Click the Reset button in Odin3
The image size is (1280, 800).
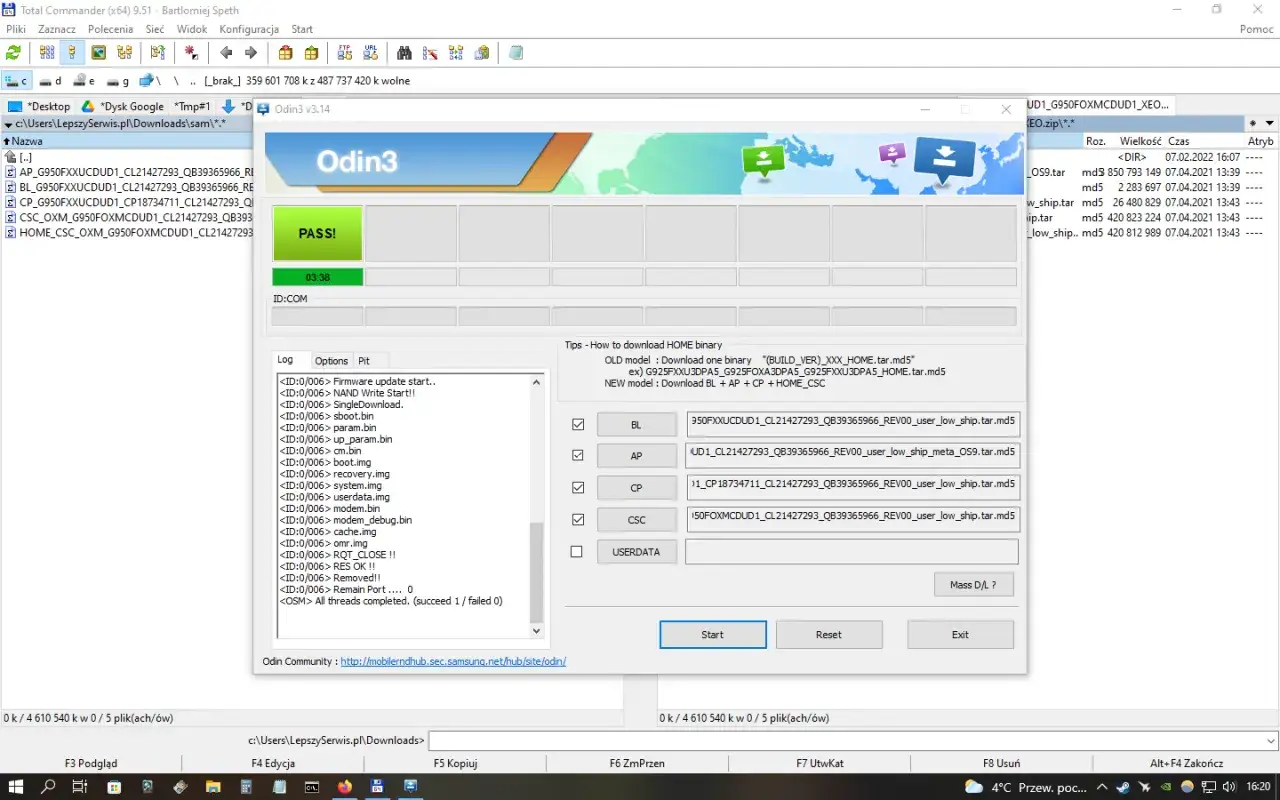click(829, 634)
